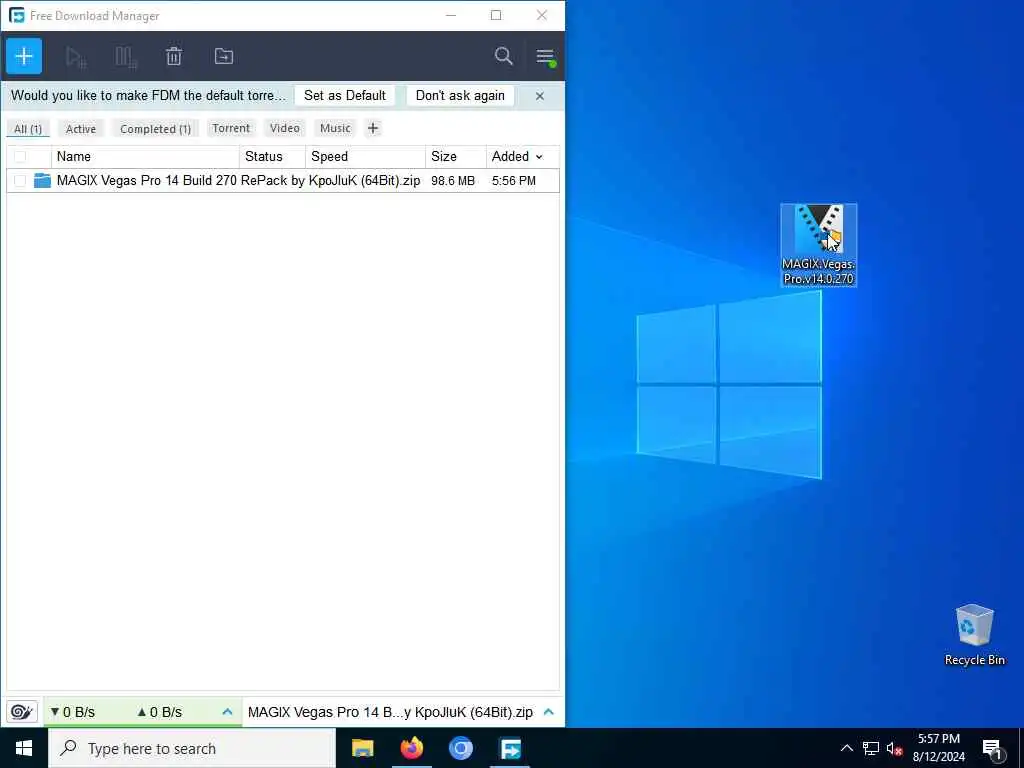1024x768 pixels.
Task: Open the clock and date flyout
Action: pyautogui.click(x=939, y=748)
